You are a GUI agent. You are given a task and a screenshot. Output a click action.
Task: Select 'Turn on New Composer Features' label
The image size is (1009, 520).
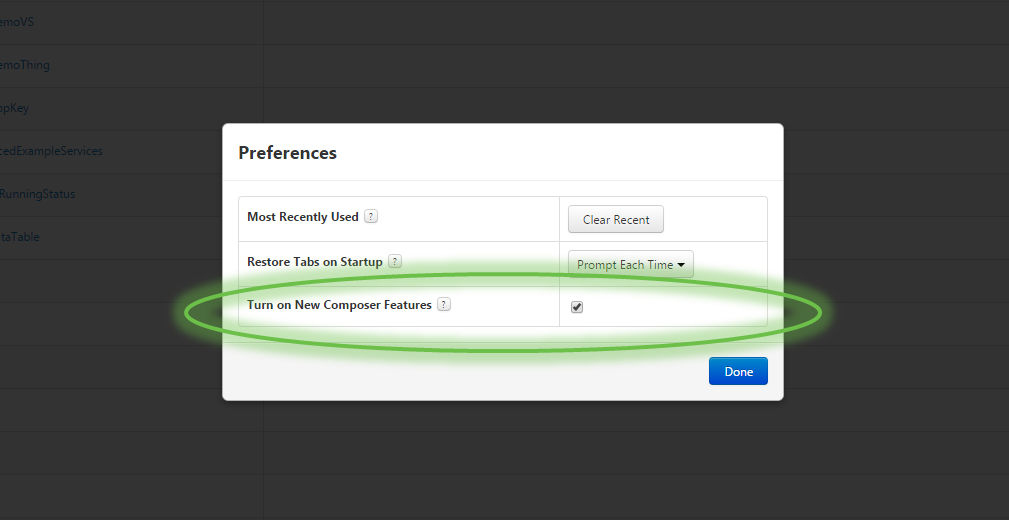(339, 305)
